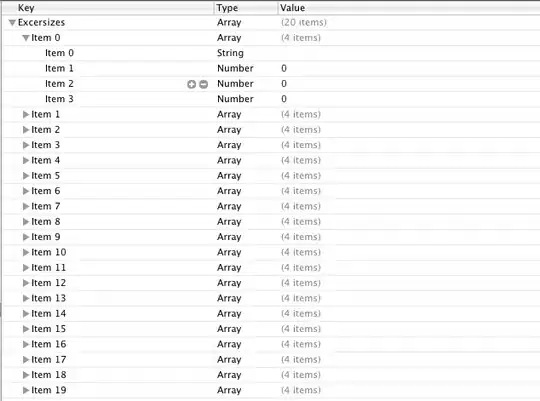Select the value 0 of nested Item 3
540x401 pixels.
point(284,99)
